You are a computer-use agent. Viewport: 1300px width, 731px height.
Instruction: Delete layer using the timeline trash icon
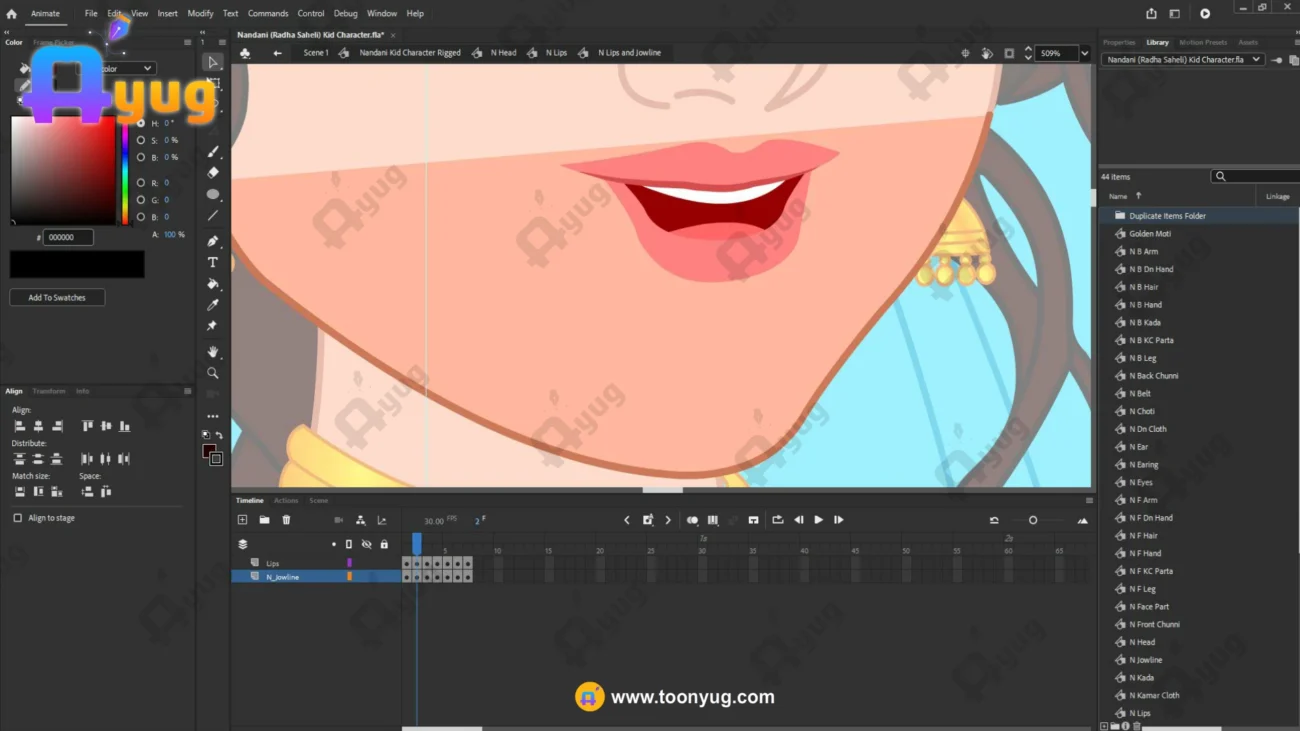pos(286,520)
